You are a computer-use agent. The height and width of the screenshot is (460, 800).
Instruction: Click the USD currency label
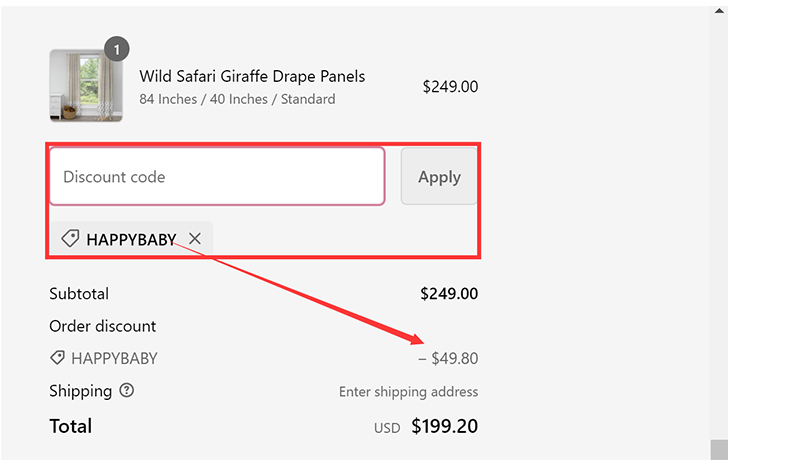coord(387,428)
